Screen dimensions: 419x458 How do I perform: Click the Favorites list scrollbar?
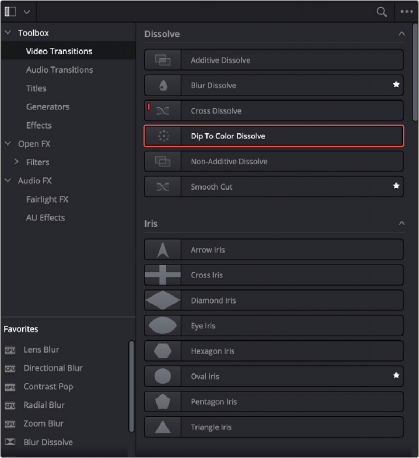pyautogui.click(x=131, y=386)
